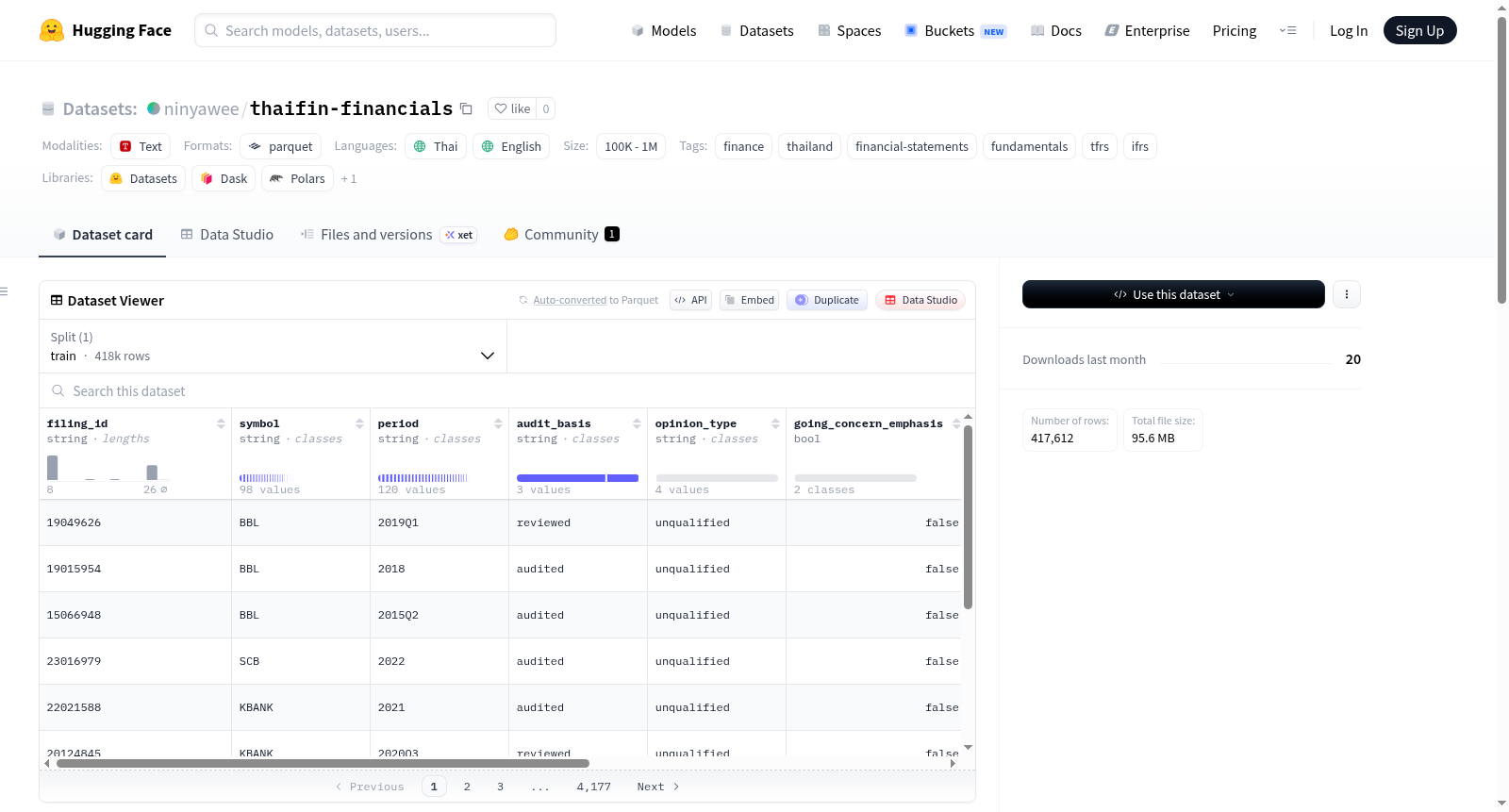
Task: Expand Use this dataset dropdown
Action: click(x=1173, y=294)
